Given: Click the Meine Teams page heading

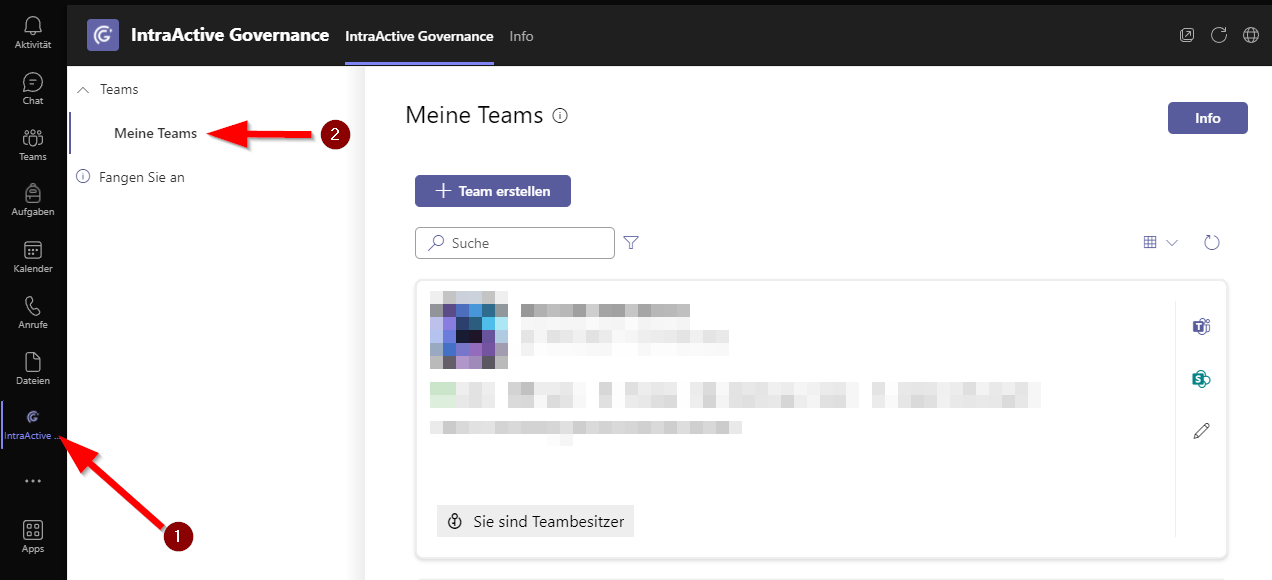Looking at the screenshot, I should pos(474,115).
